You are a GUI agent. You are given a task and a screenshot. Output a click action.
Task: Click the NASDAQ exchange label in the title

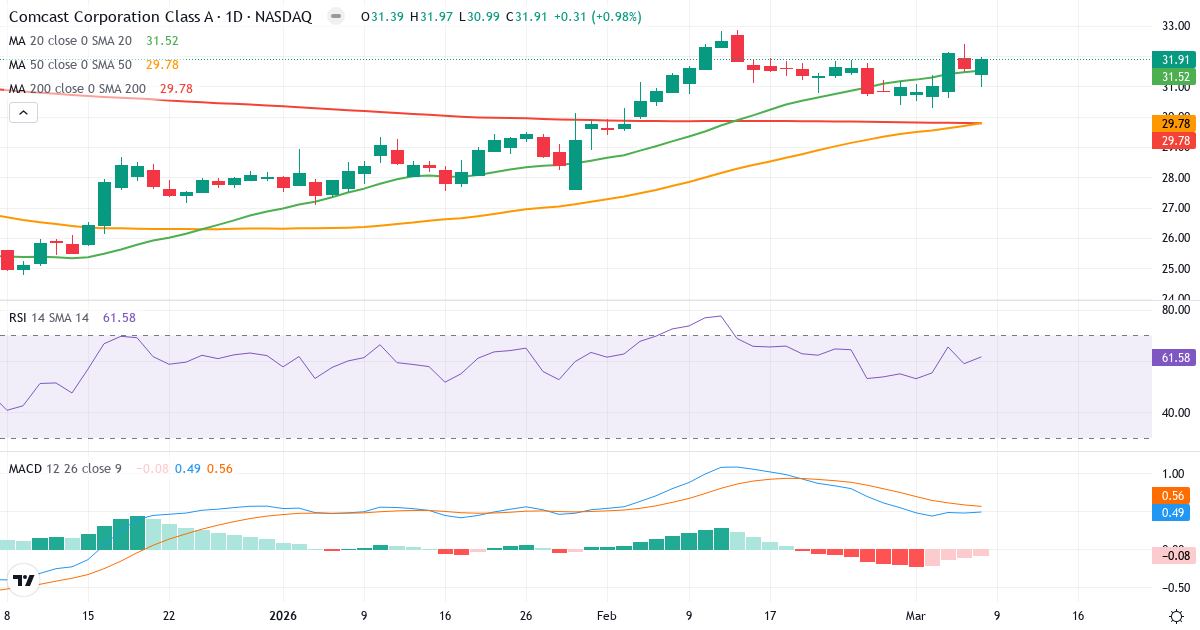coord(284,17)
